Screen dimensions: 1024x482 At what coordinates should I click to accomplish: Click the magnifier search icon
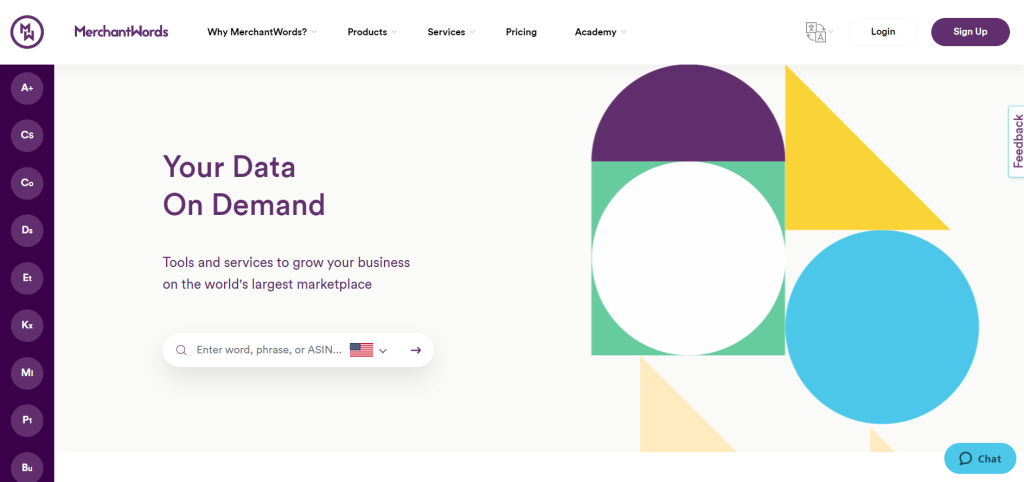tap(182, 350)
